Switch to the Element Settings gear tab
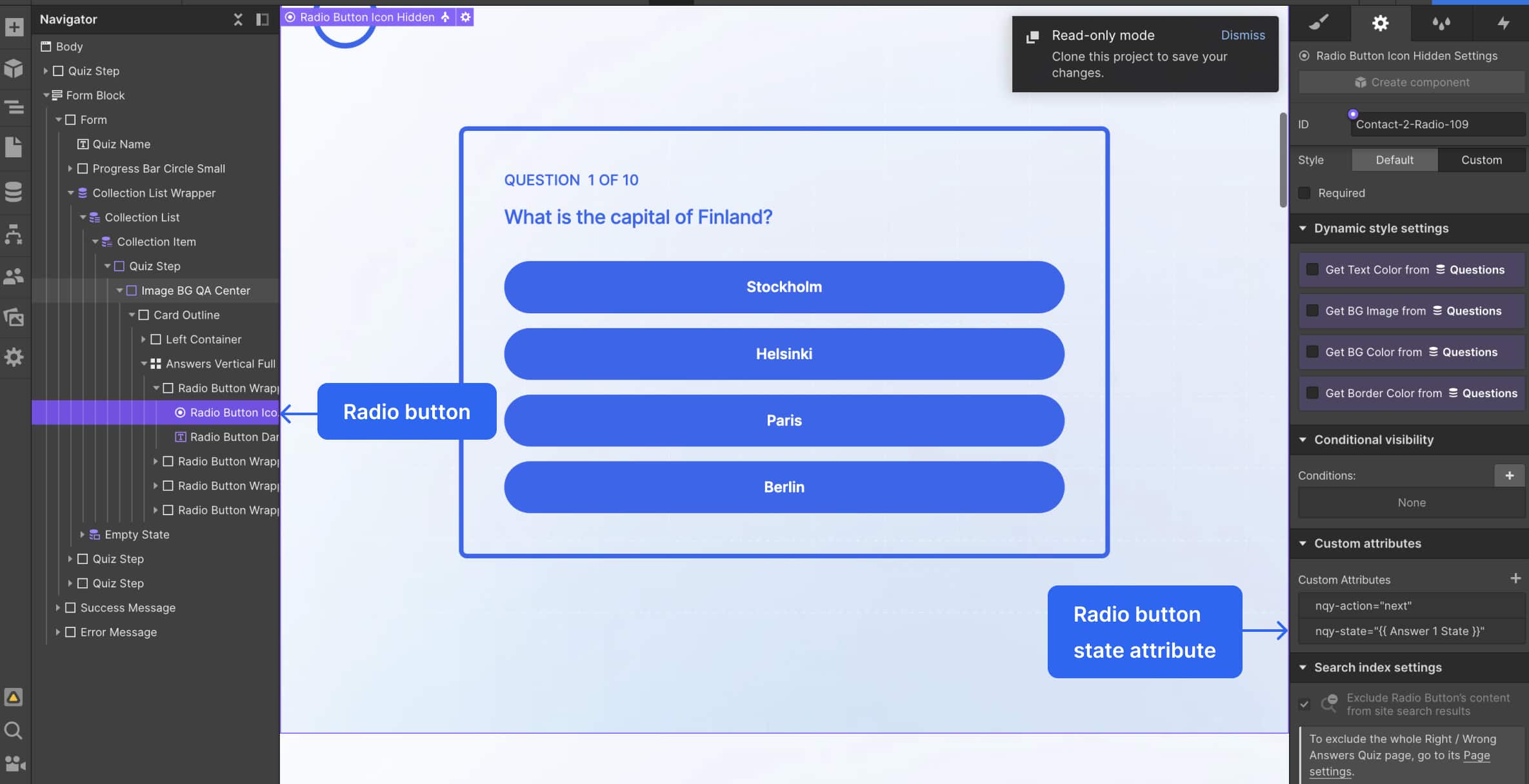 tap(1380, 23)
